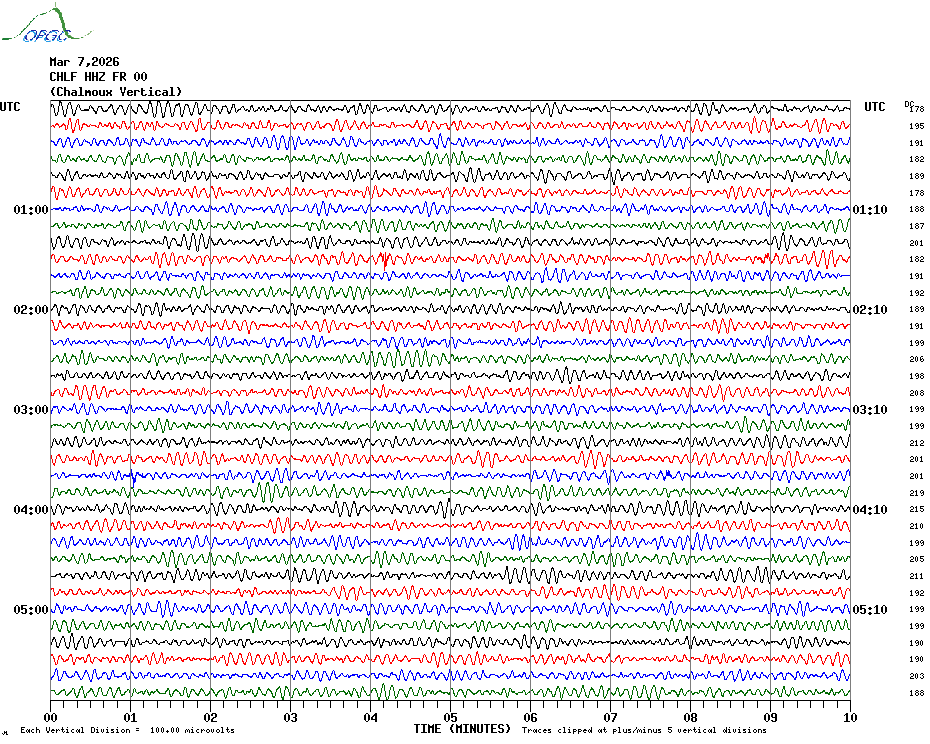Viewport: 930px width, 744px height.
Task: Click the UTC label right of the plot
Action: tap(874, 107)
